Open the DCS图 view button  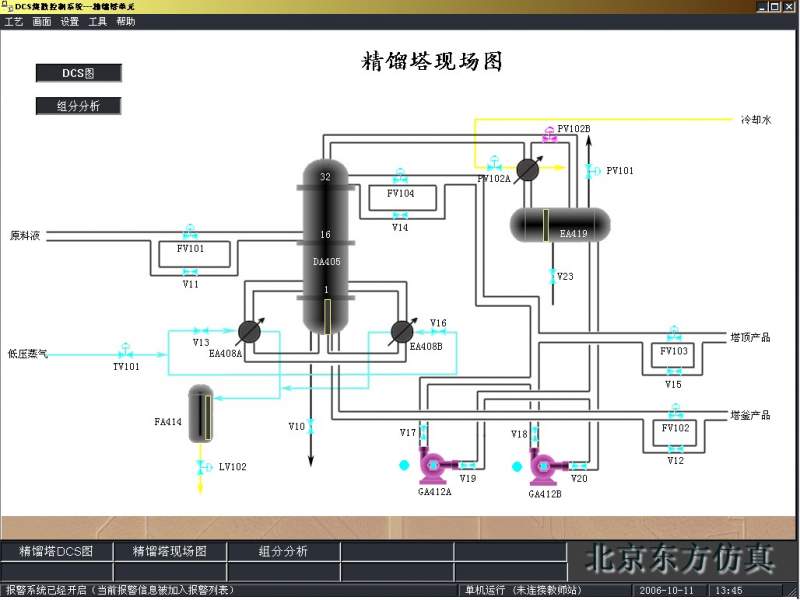pyautogui.click(x=79, y=73)
